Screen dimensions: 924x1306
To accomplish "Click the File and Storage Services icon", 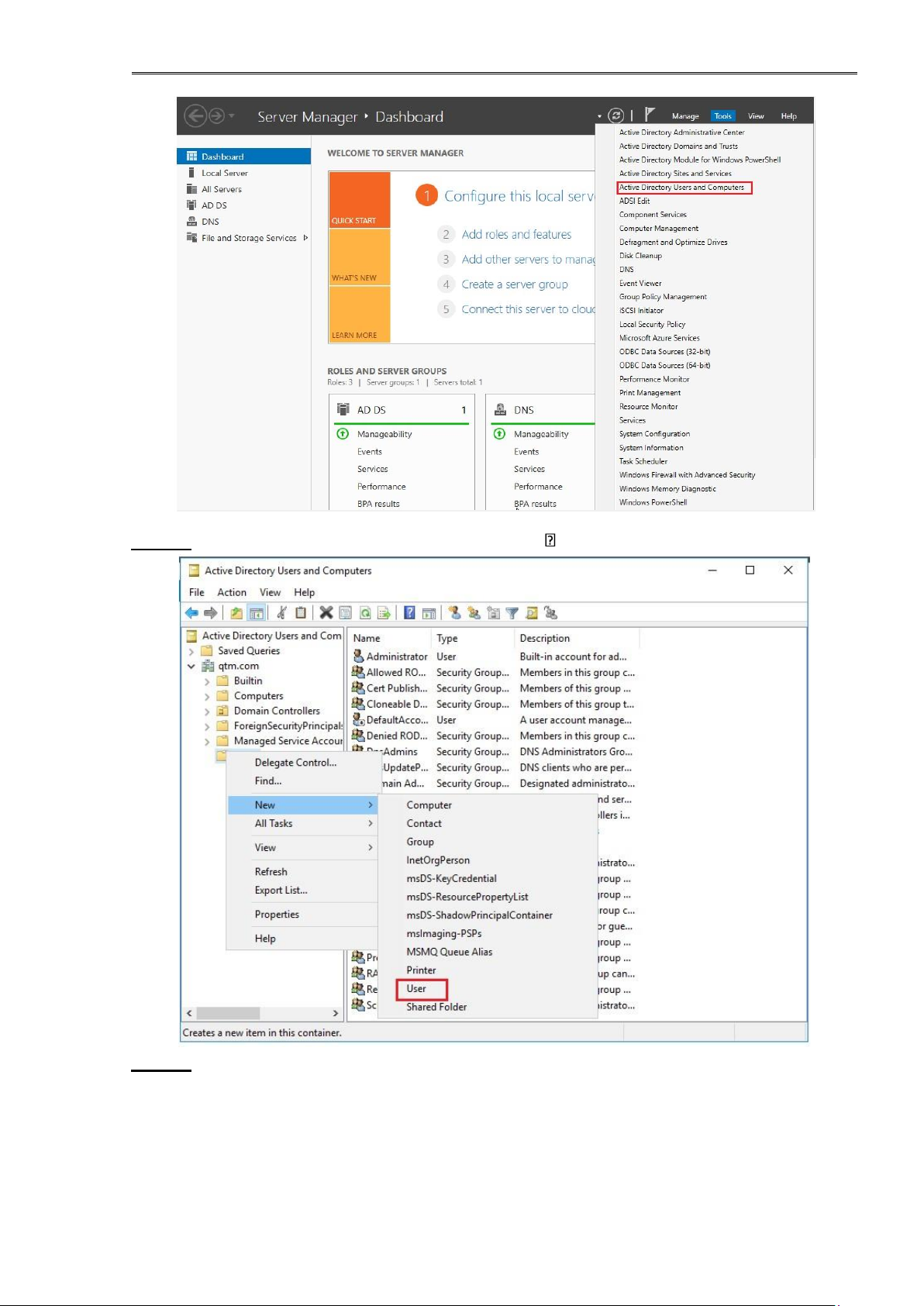I will 191,237.
